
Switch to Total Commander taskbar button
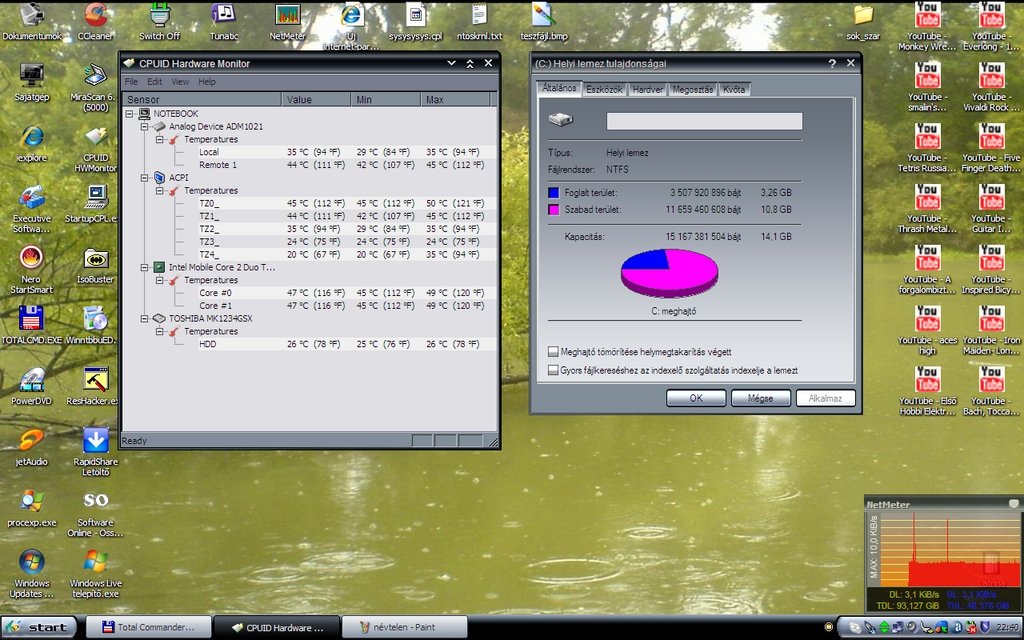pos(148,627)
